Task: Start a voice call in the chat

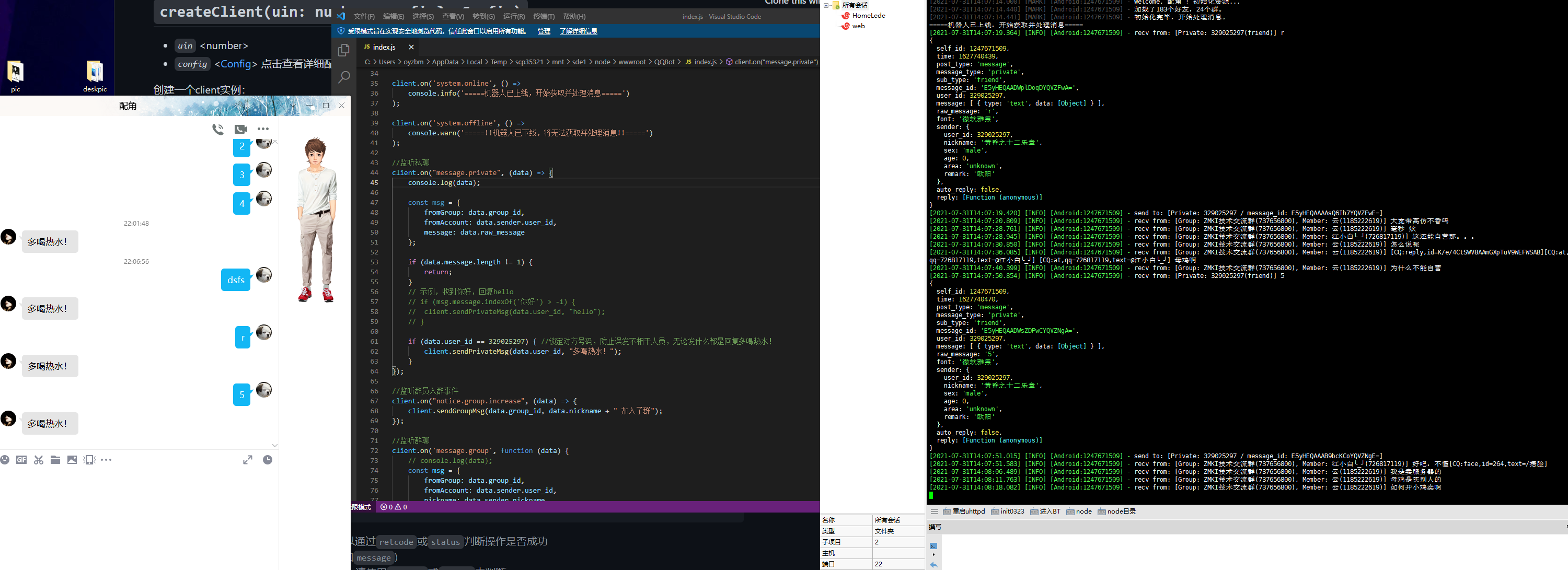Action: (x=218, y=129)
